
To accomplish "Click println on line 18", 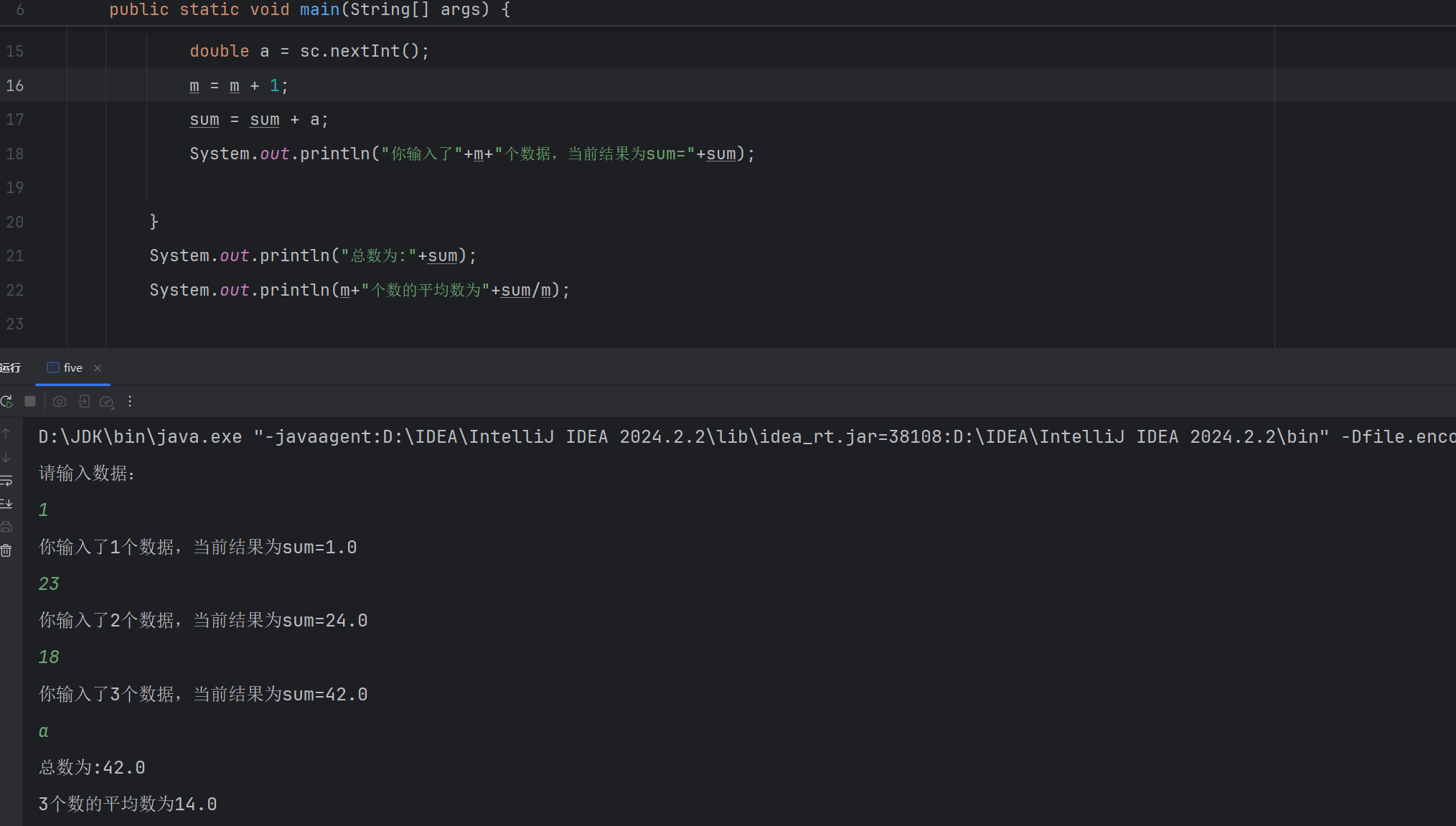I will pyautogui.click(x=334, y=154).
